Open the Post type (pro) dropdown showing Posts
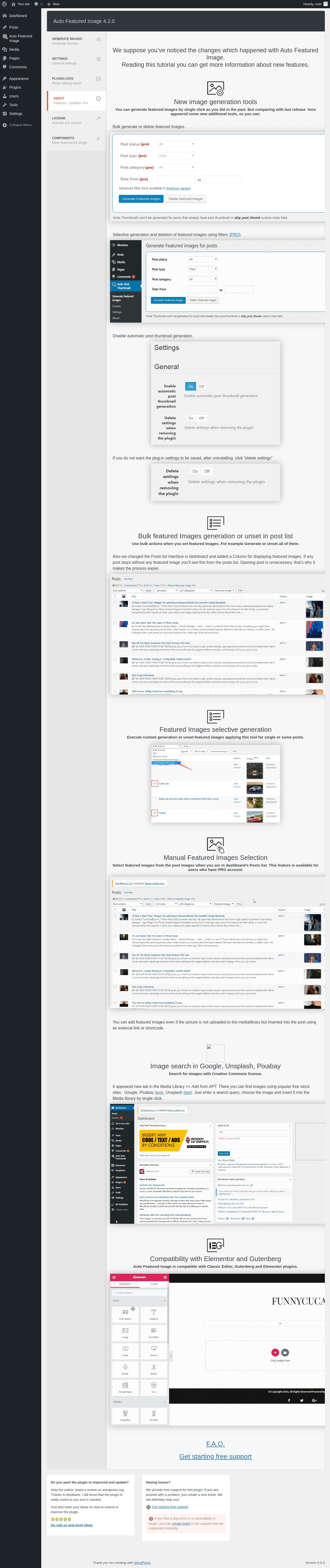330x1568 pixels. coord(176,156)
